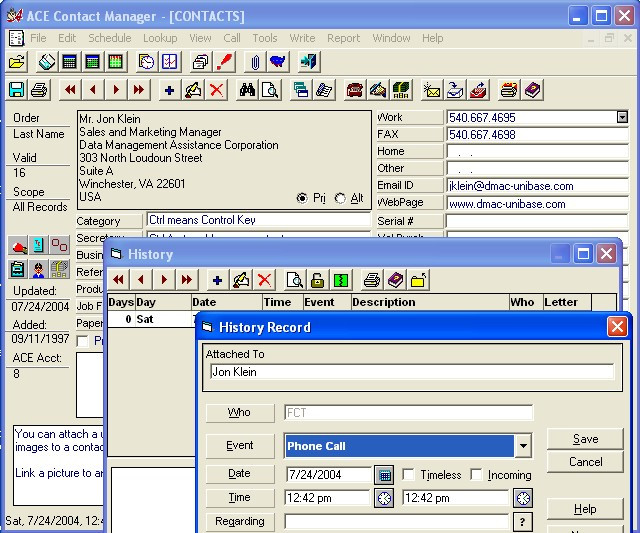Click the USA map icon
The height and width of the screenshot is (533, 640).
pos(278,62)
